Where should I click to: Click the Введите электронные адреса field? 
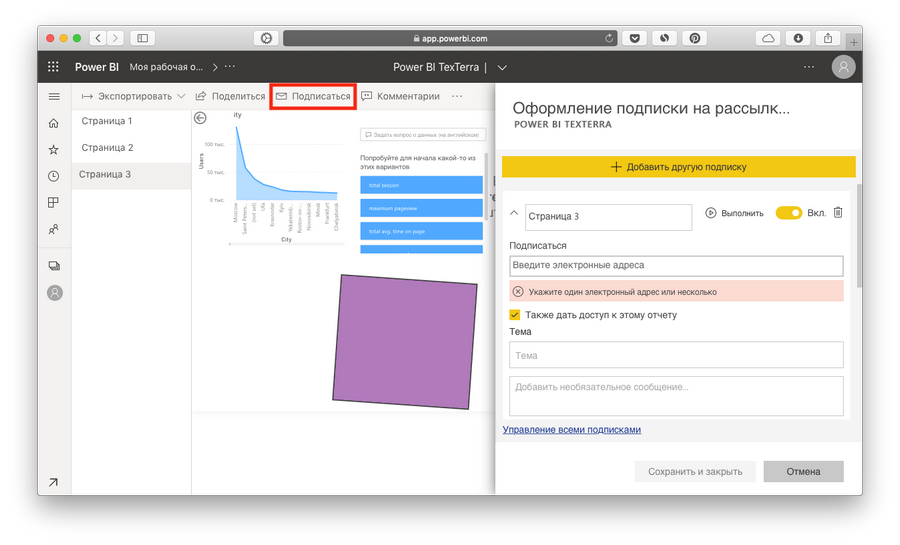click(x=676, y=266)
